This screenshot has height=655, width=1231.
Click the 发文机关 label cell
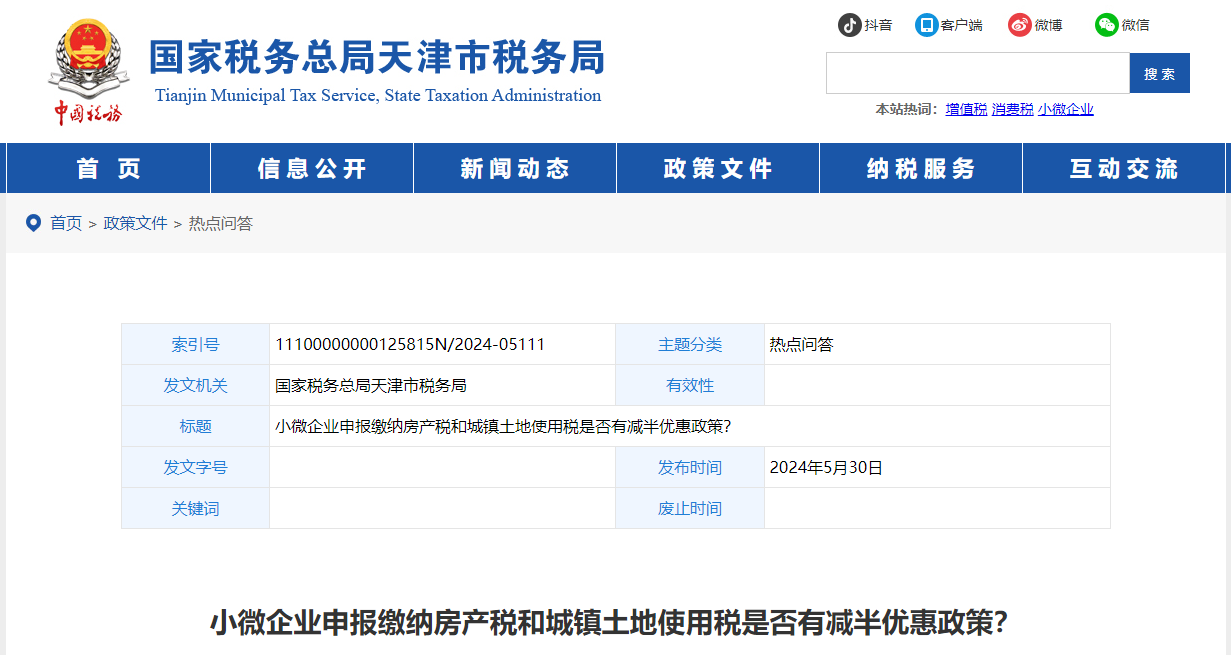(196, 385)
